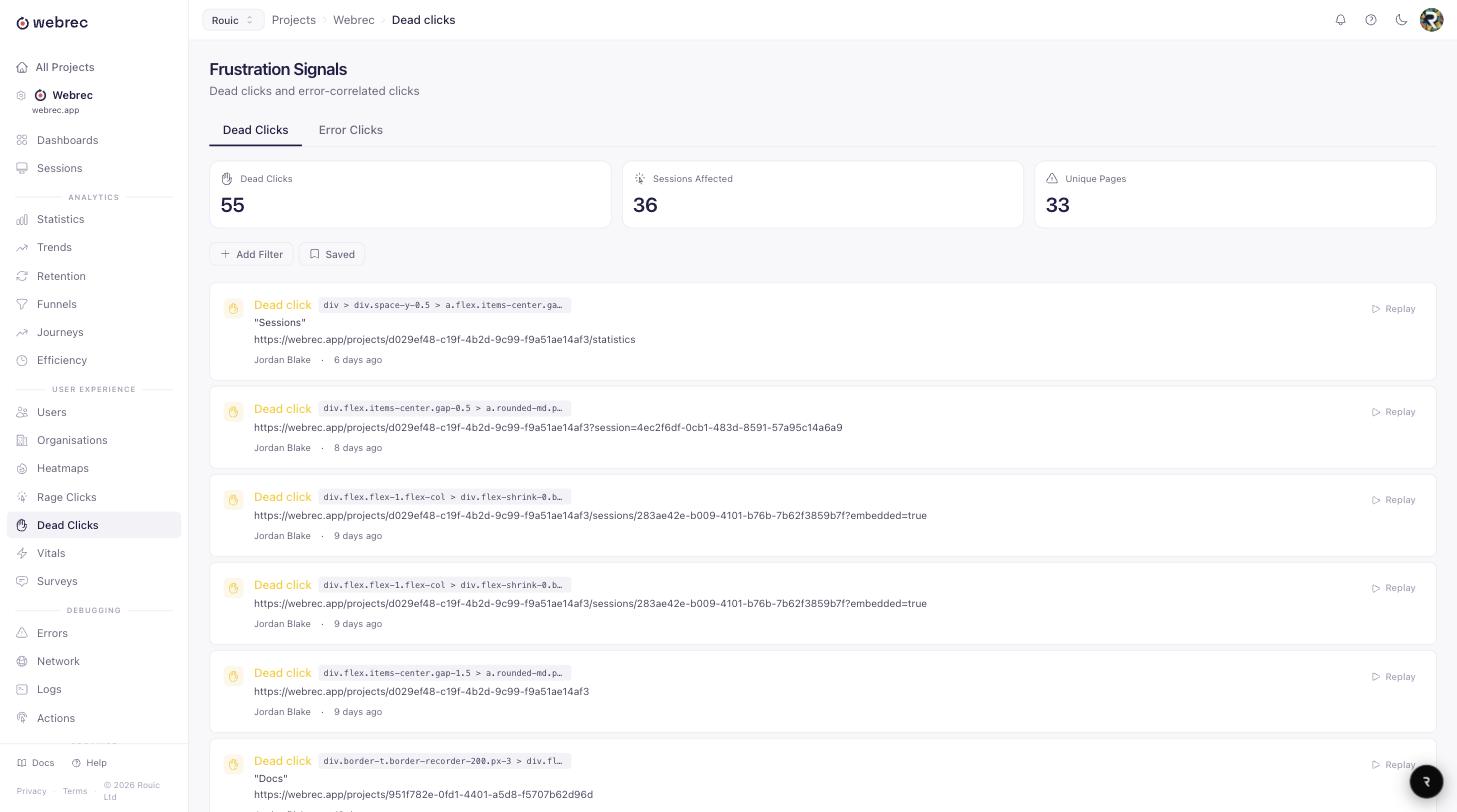Click the selector div.border-t.border-recorder-200 chip
The height and width of the screenshot is (812, 1457).
pyautogui.click(x=445, y=761)
